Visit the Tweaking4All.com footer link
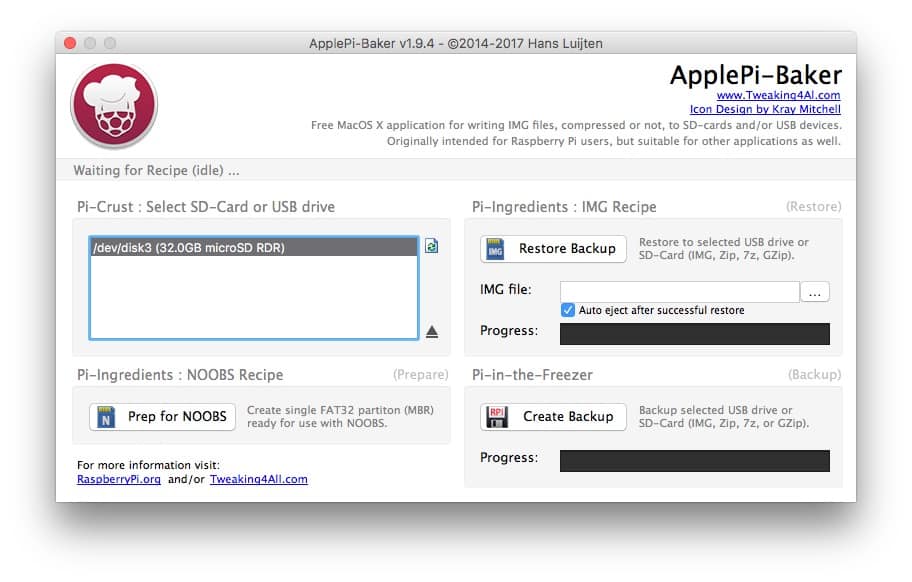Screen dimensions: 912x582 [x=258, y=479]
